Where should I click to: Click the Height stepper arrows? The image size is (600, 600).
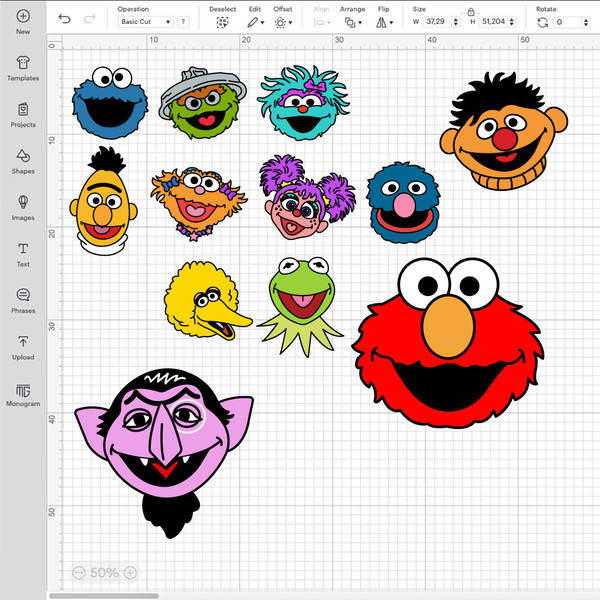pyautogui.click(x=512, y=22)
